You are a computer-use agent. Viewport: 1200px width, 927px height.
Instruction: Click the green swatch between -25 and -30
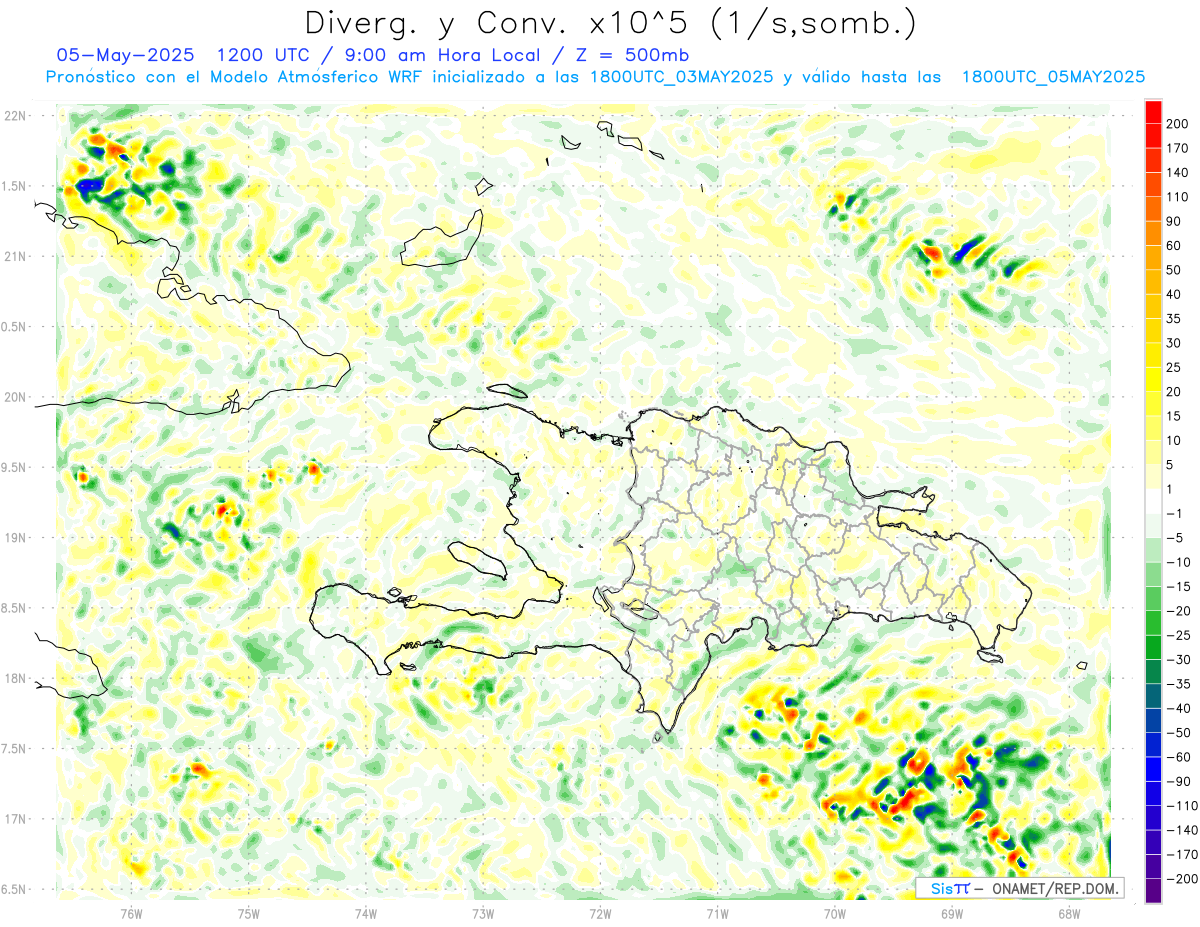point(1153,647)
